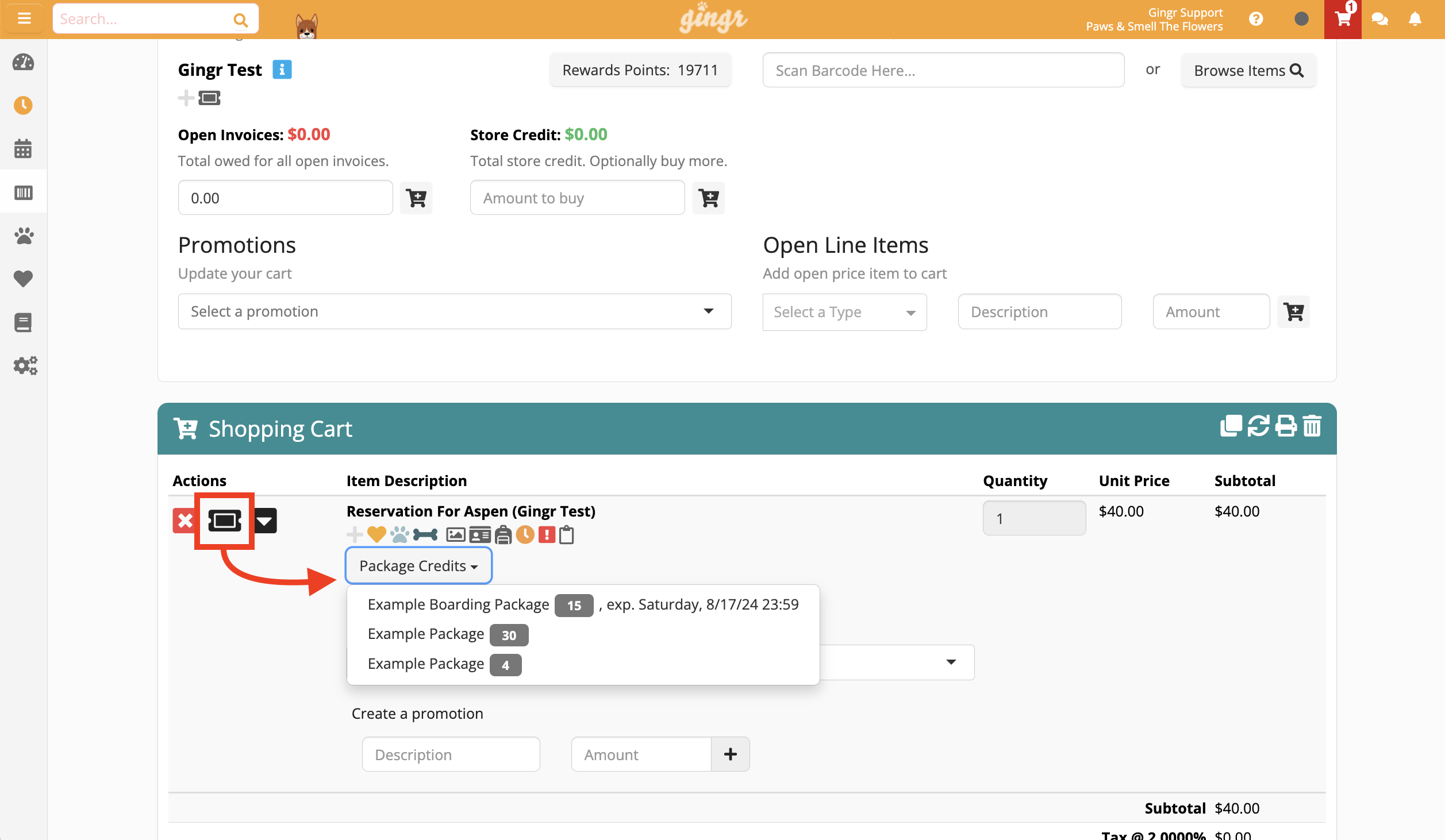Viewport: 1445px width, 840px height.
Task: Open the orange clock sidebar icon
Action: point(23,105)
